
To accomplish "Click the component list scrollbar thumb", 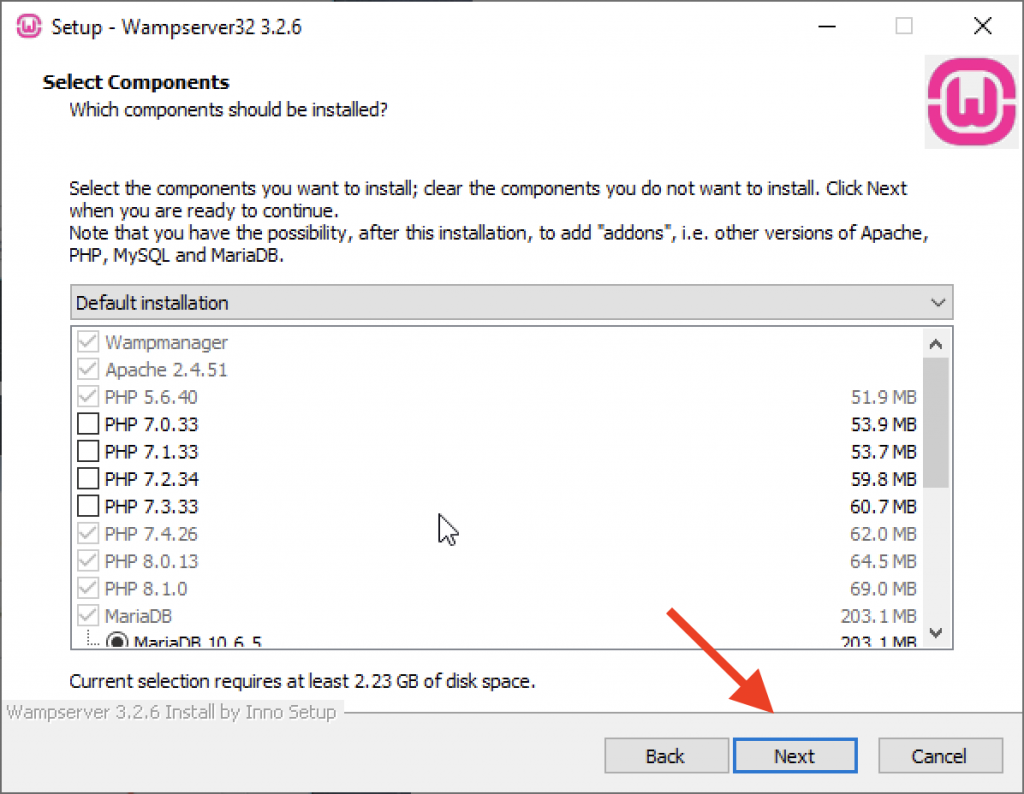I will click(x=936, y=422).
